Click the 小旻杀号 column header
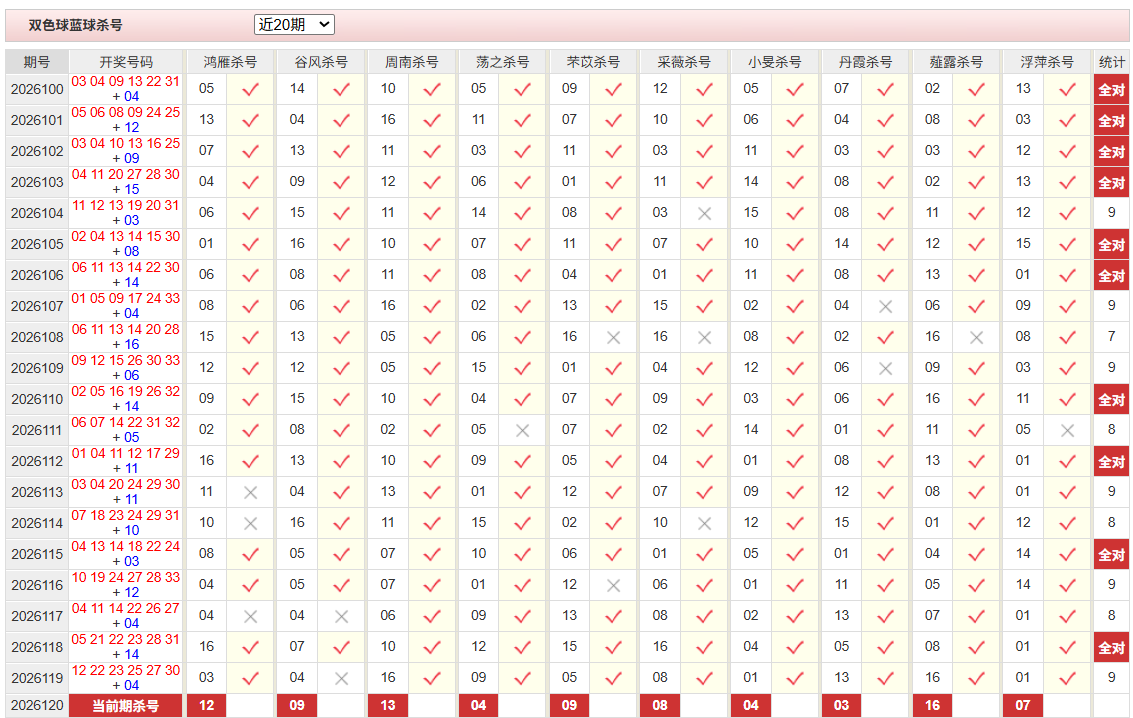Image resolution: width=1133 pixels, height=718 pixels. coord(775,62)
